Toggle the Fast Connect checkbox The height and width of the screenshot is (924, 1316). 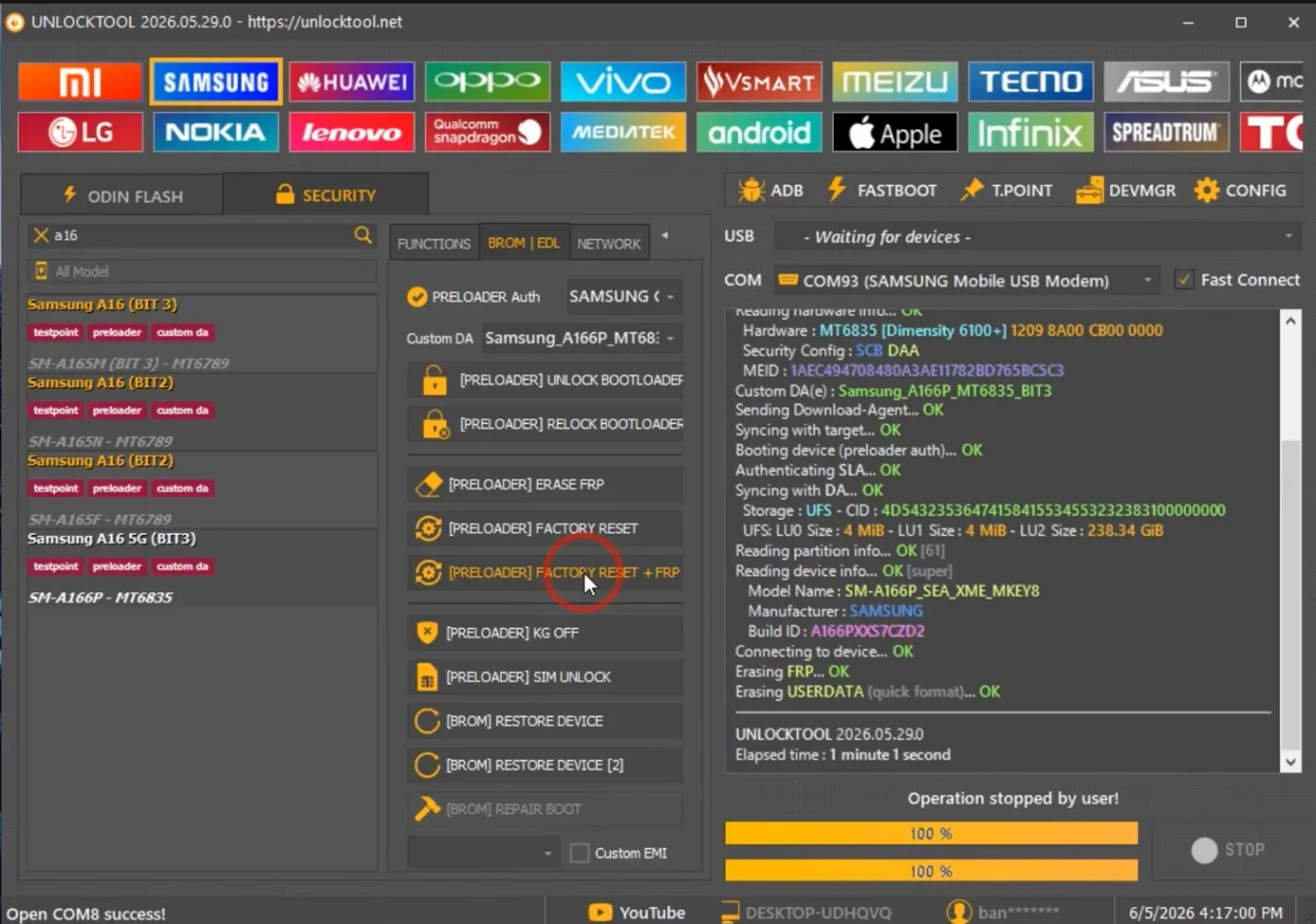[1184, 279]
